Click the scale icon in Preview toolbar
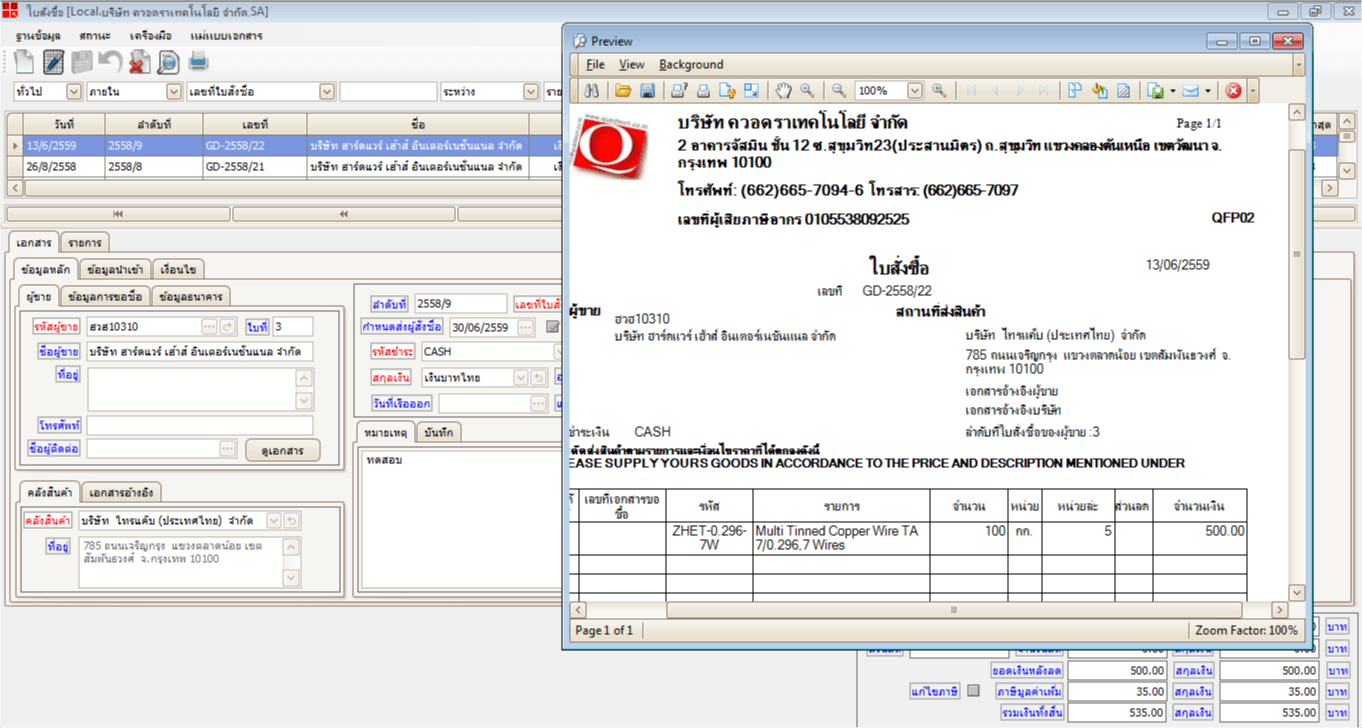 pyautogui.click(x=751, y=90)
